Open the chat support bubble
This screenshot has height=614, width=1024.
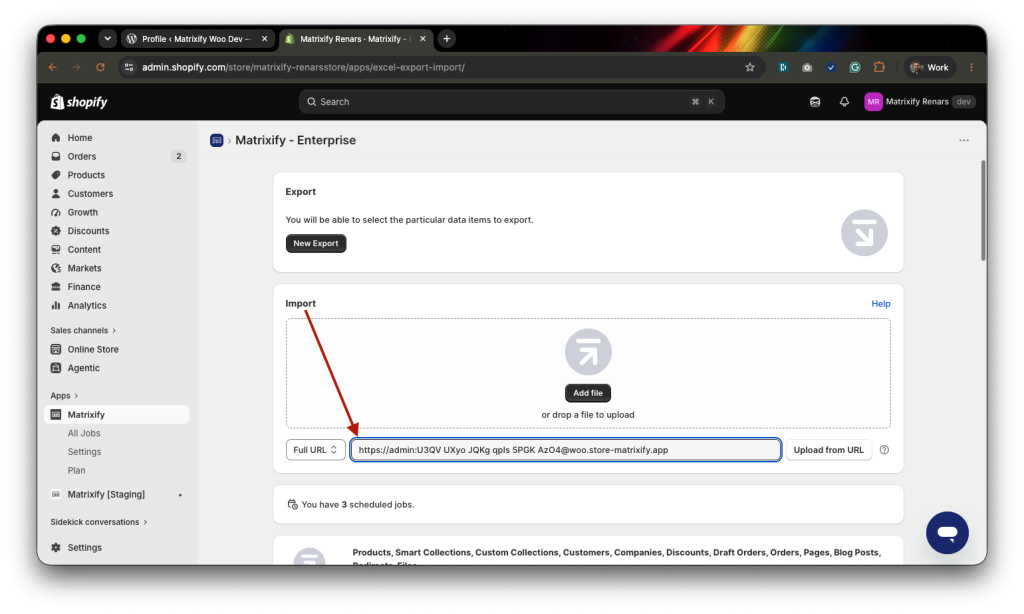coord(947,533)
